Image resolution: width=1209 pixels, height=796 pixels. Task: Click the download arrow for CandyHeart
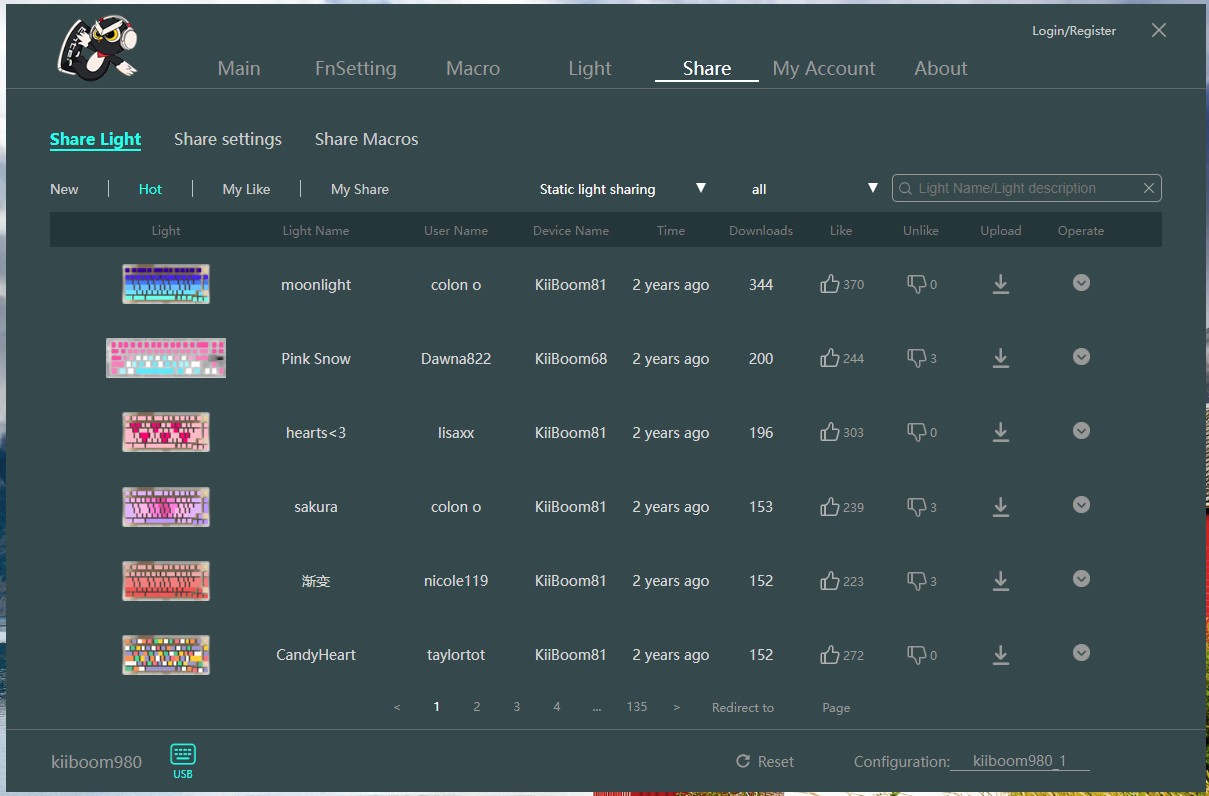tap(1000, 655)
